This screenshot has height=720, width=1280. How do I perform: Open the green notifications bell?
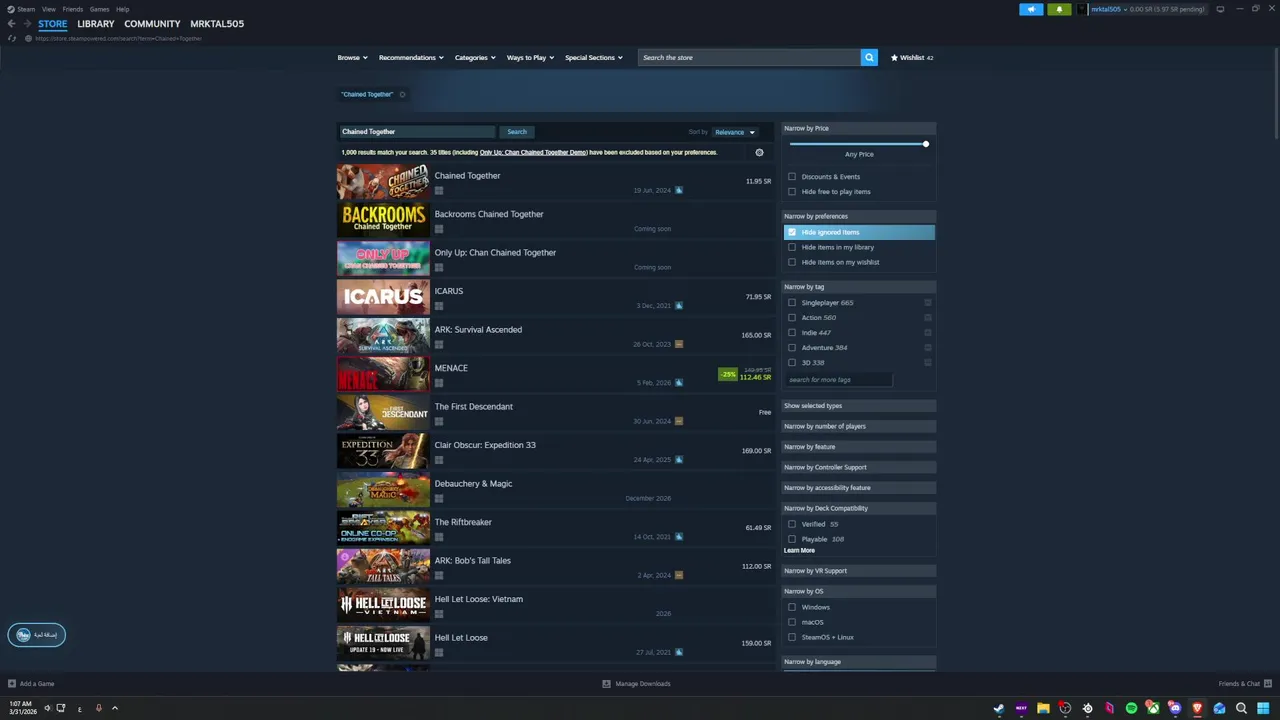pos(1059,9)
